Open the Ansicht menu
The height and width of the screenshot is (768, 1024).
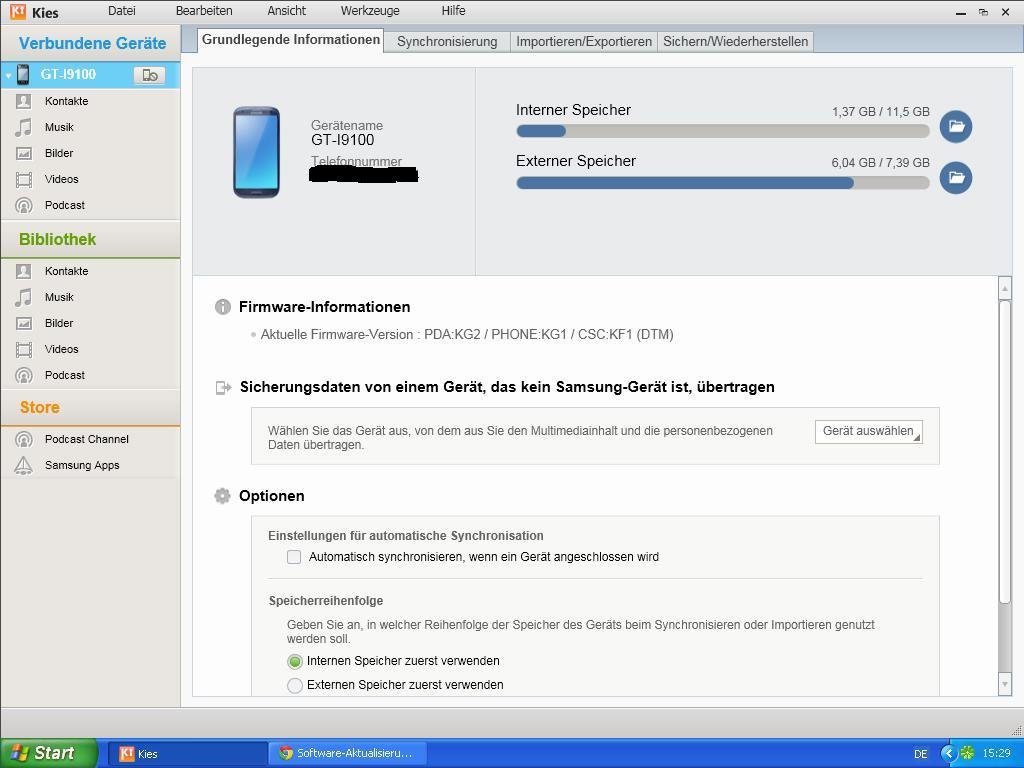tap(287, 10)
